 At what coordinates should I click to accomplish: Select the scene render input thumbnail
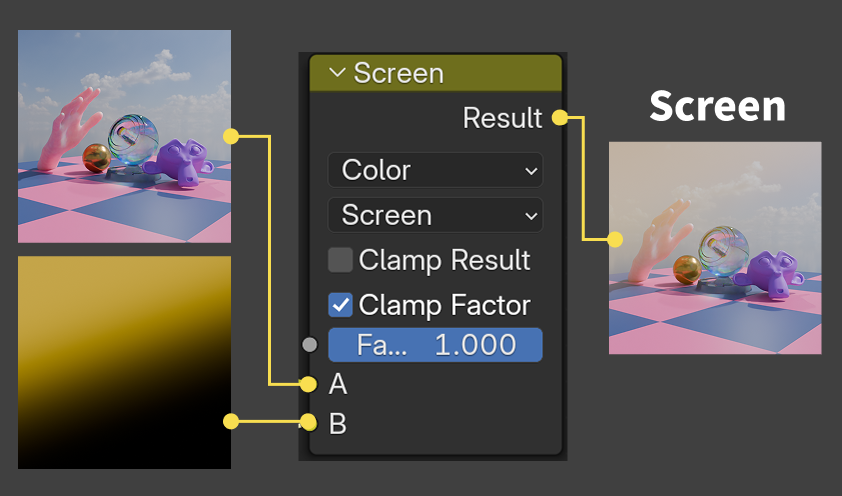[124, 136]
